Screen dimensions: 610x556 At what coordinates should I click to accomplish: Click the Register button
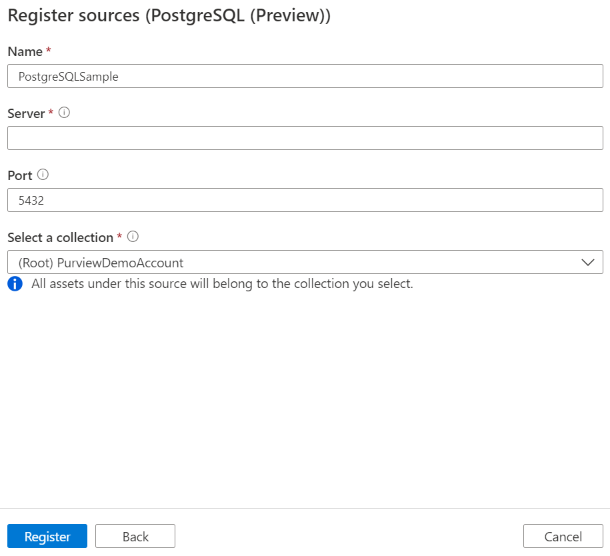tap(47, 536)
